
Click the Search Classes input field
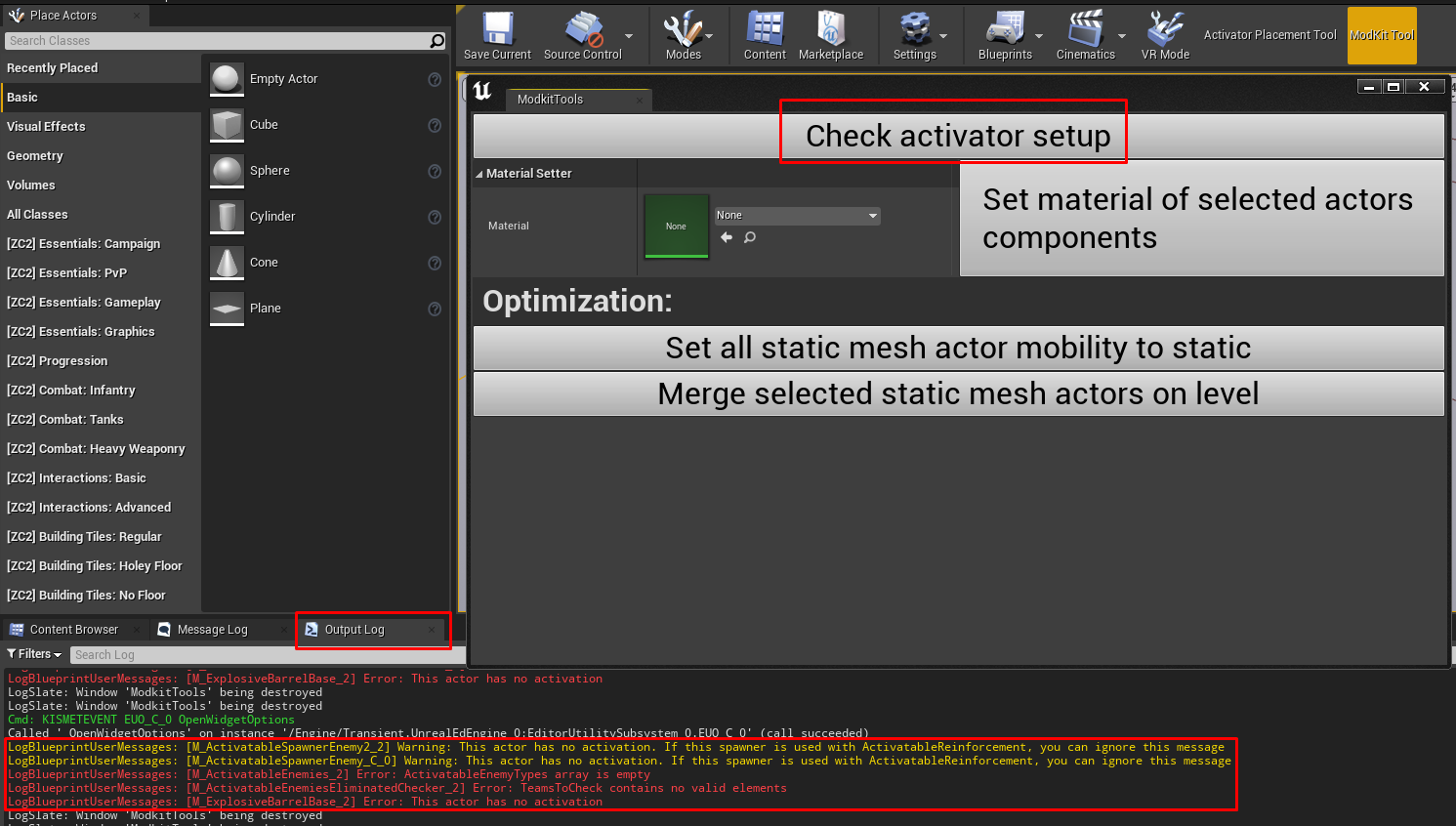[215, 41]
